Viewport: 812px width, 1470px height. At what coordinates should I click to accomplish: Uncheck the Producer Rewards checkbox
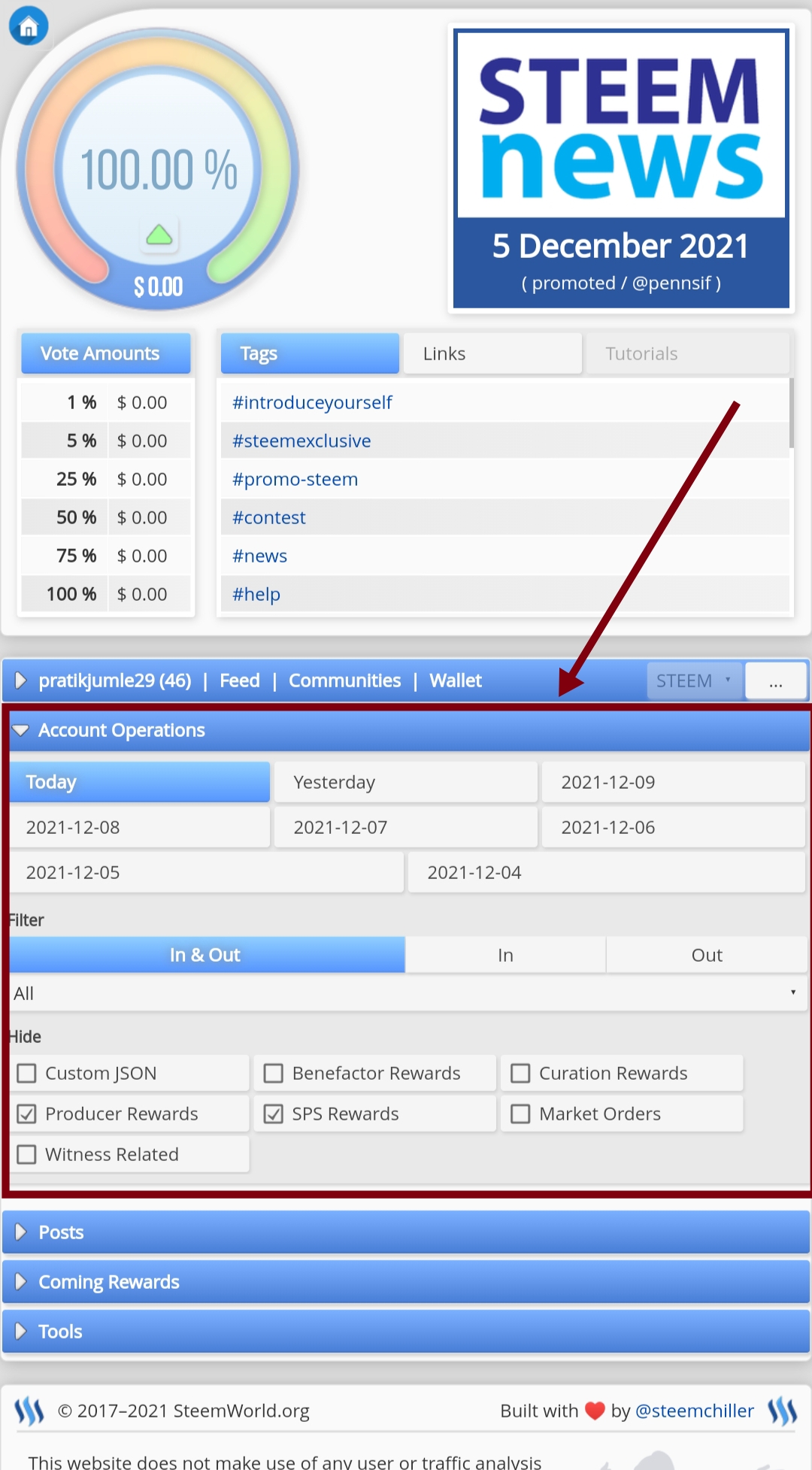[x=26, y=1114]
